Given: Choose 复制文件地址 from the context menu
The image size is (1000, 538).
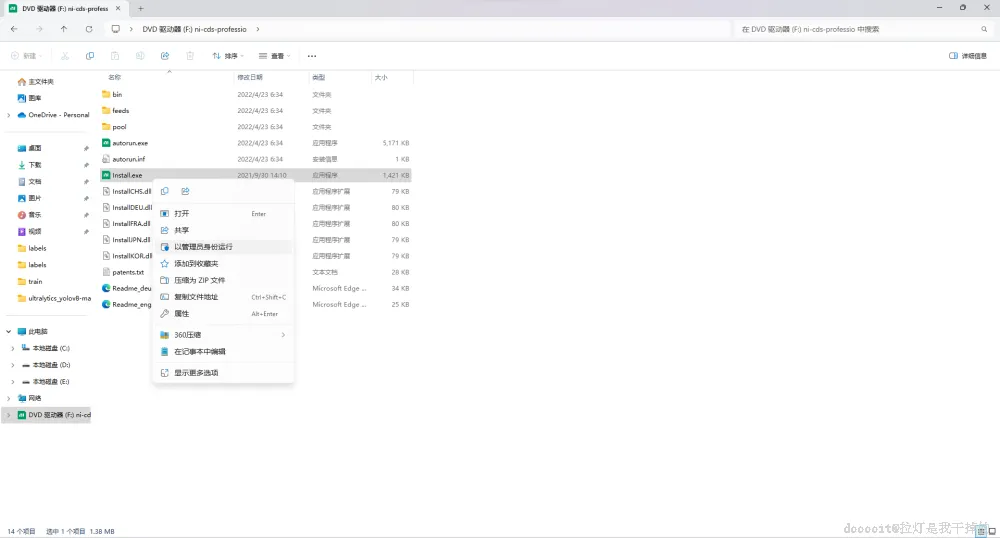Looking at the screenshot, I should (223, 297).
